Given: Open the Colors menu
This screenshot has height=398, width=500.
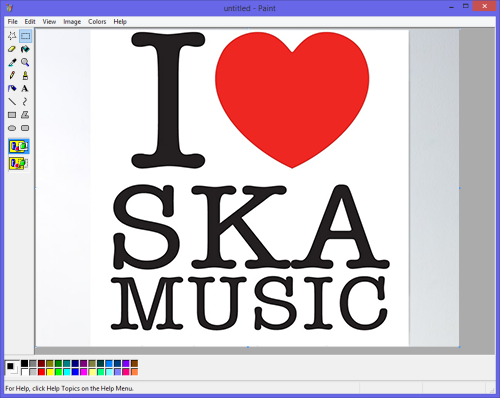Looking at the screenshot, I should tap(97, 22).
